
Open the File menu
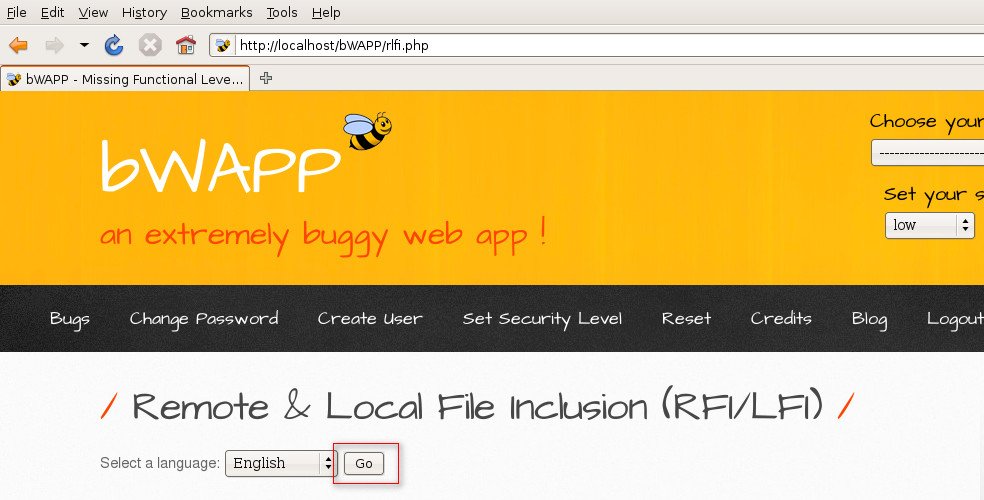click(x=16, y=13)
